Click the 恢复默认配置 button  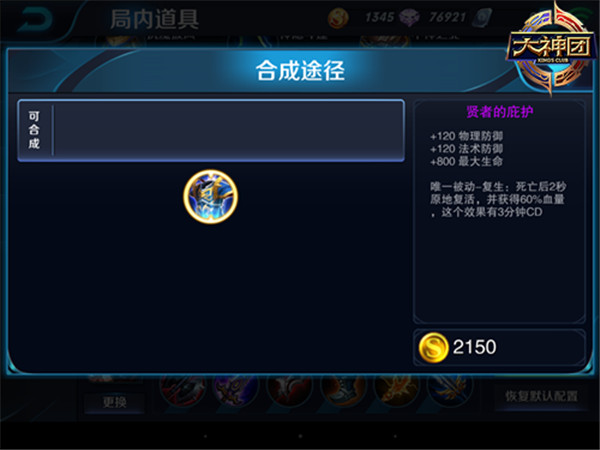point(541,396)
